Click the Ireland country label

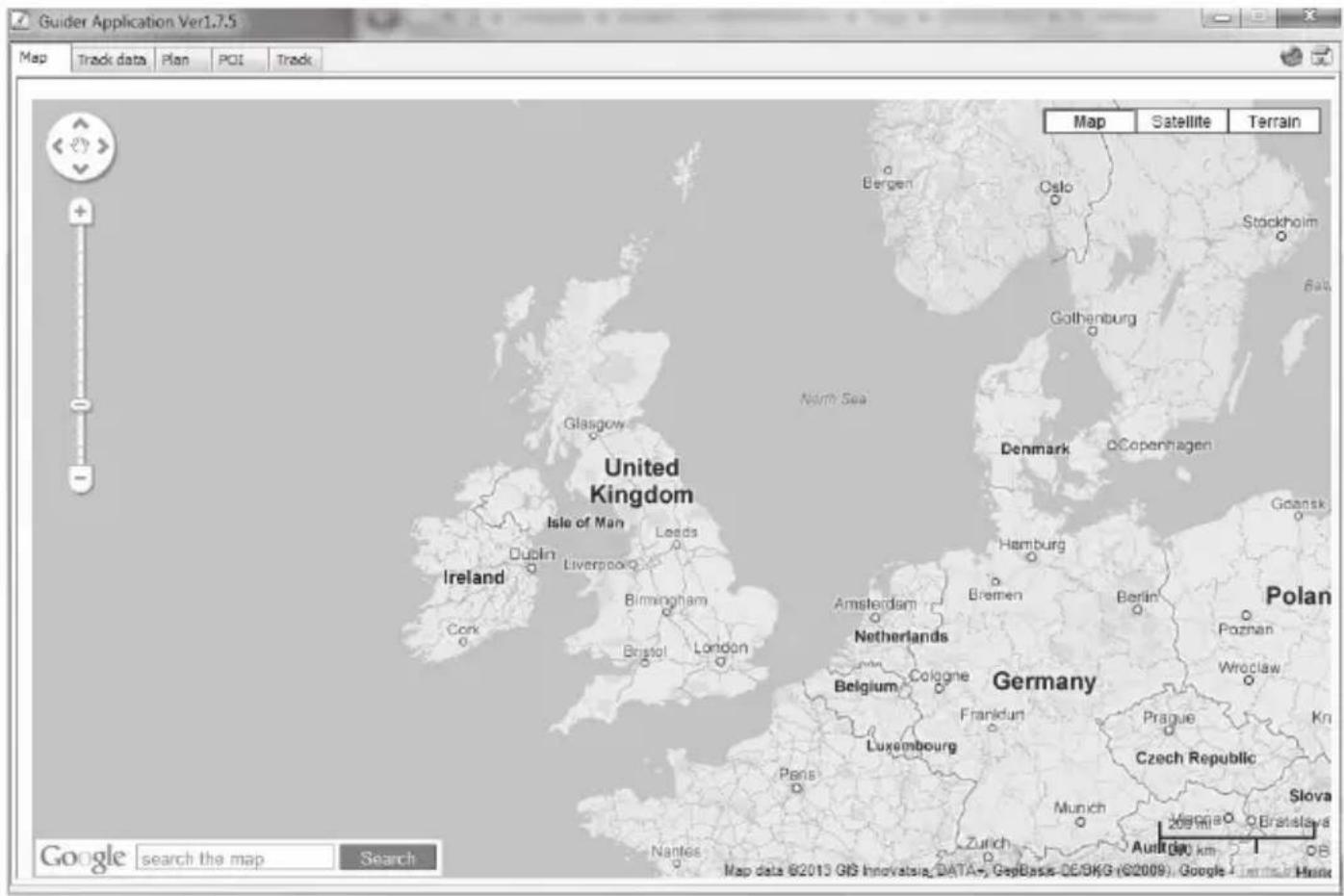[x=474, y=577]
